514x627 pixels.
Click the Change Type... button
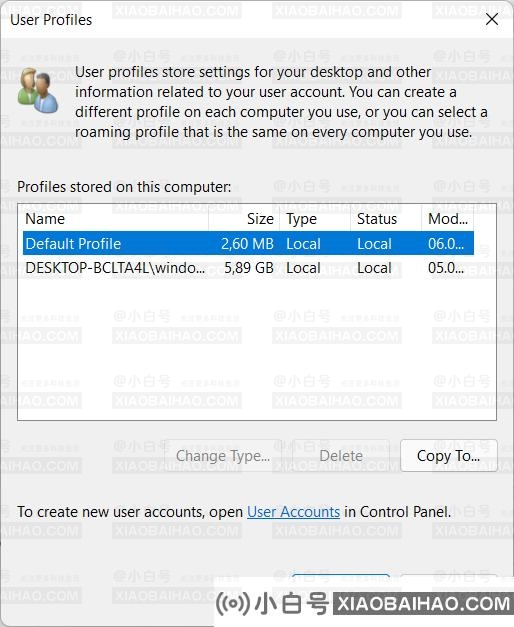(223, 455)
